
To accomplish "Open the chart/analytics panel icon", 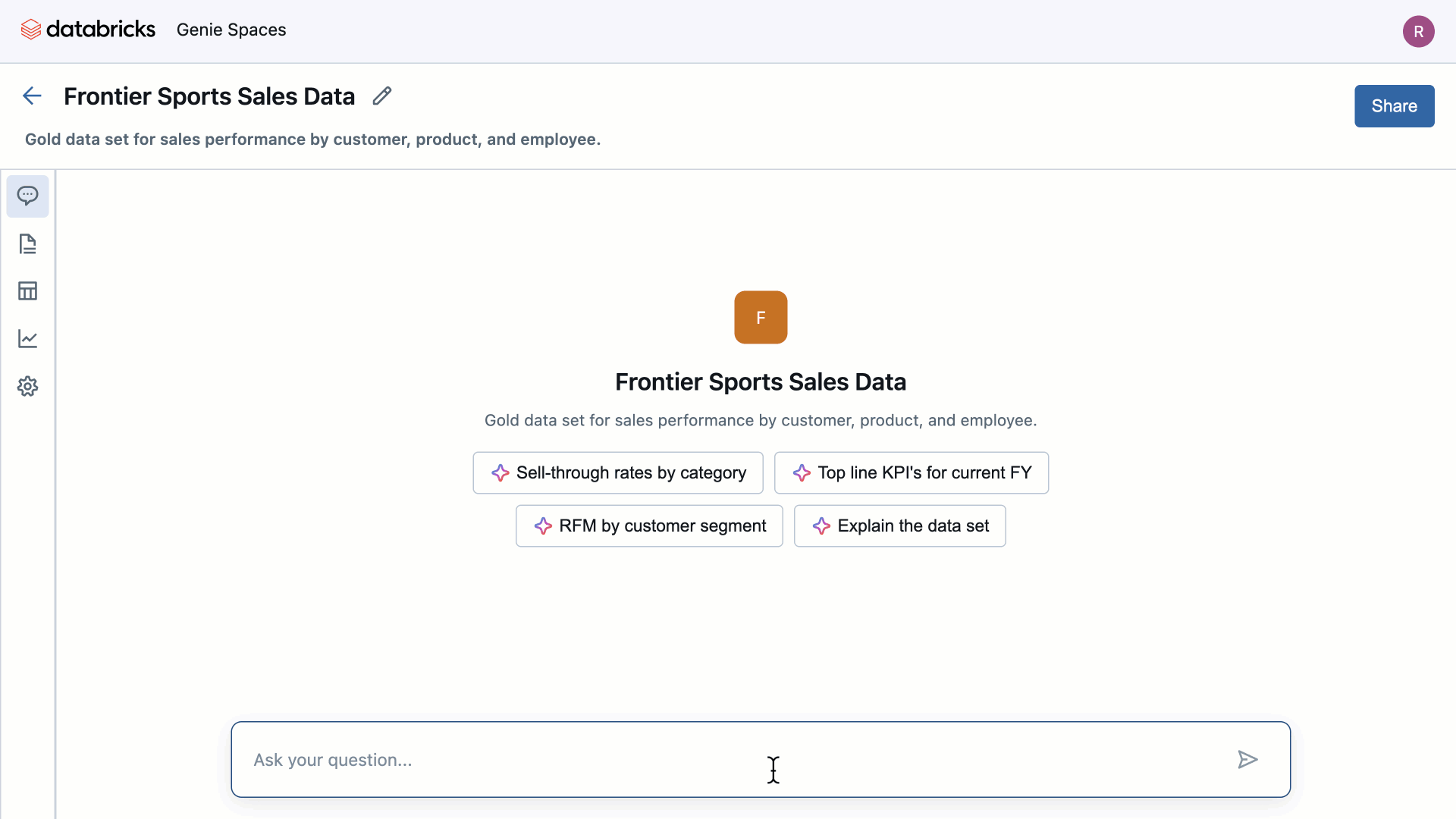I will [x=27, y=338].
